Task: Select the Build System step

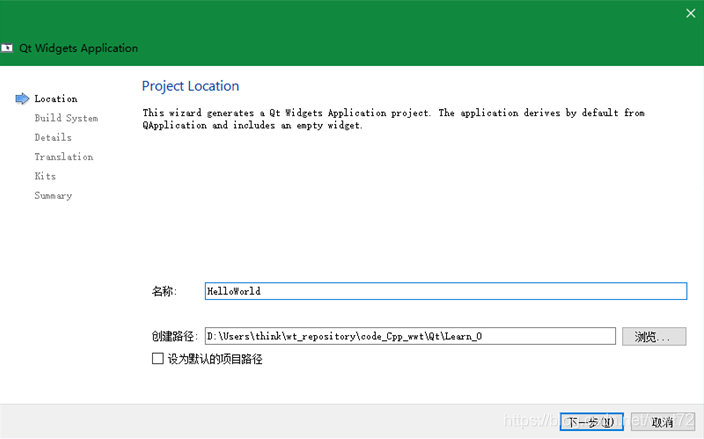Action: (x=66, y=118)
